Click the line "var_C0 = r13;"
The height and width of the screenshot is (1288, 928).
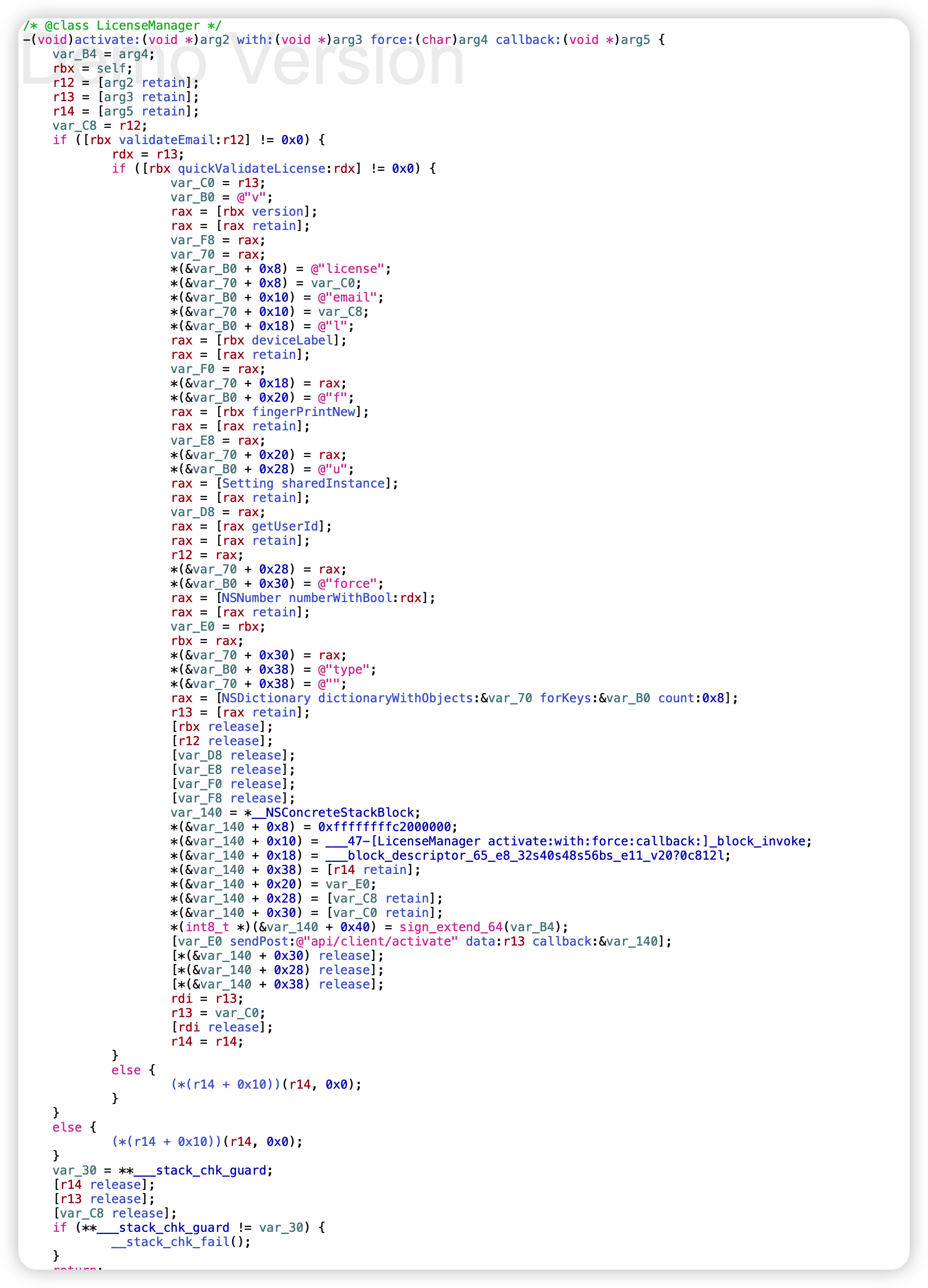(x=218, y=183)
